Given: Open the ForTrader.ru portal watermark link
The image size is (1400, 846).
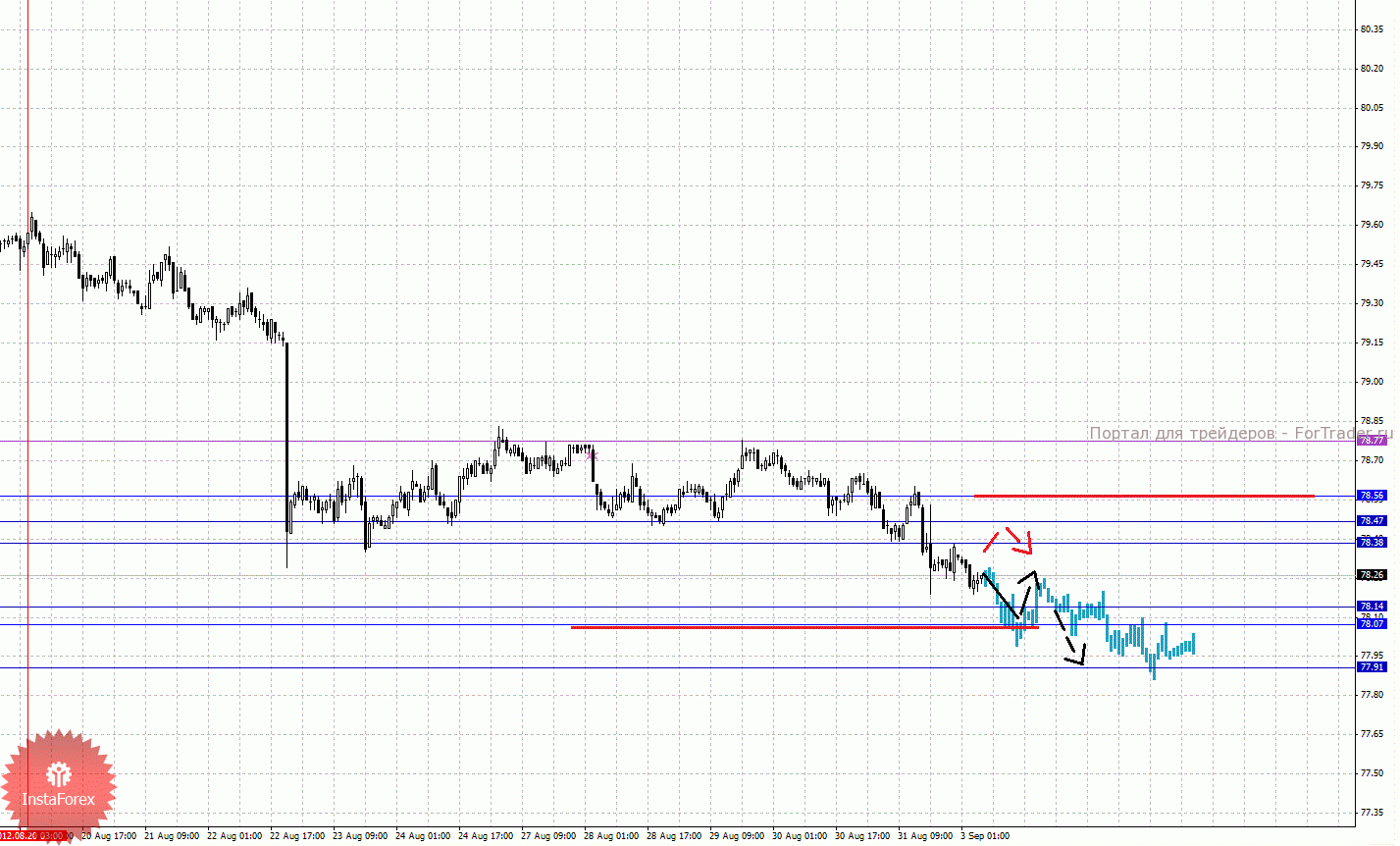Looking at the screenshot, I should point(1241,433).
